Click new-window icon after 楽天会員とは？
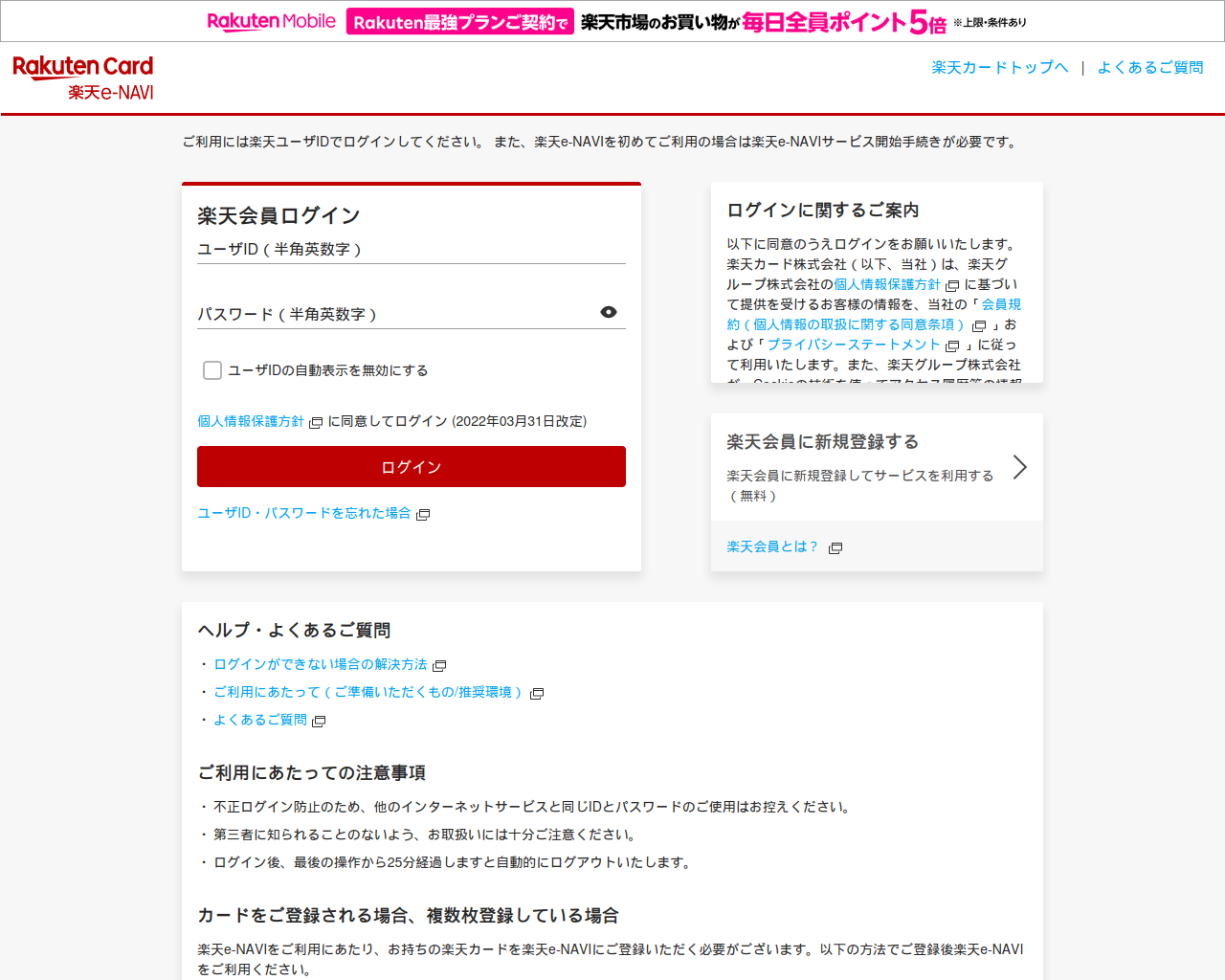 835,547
